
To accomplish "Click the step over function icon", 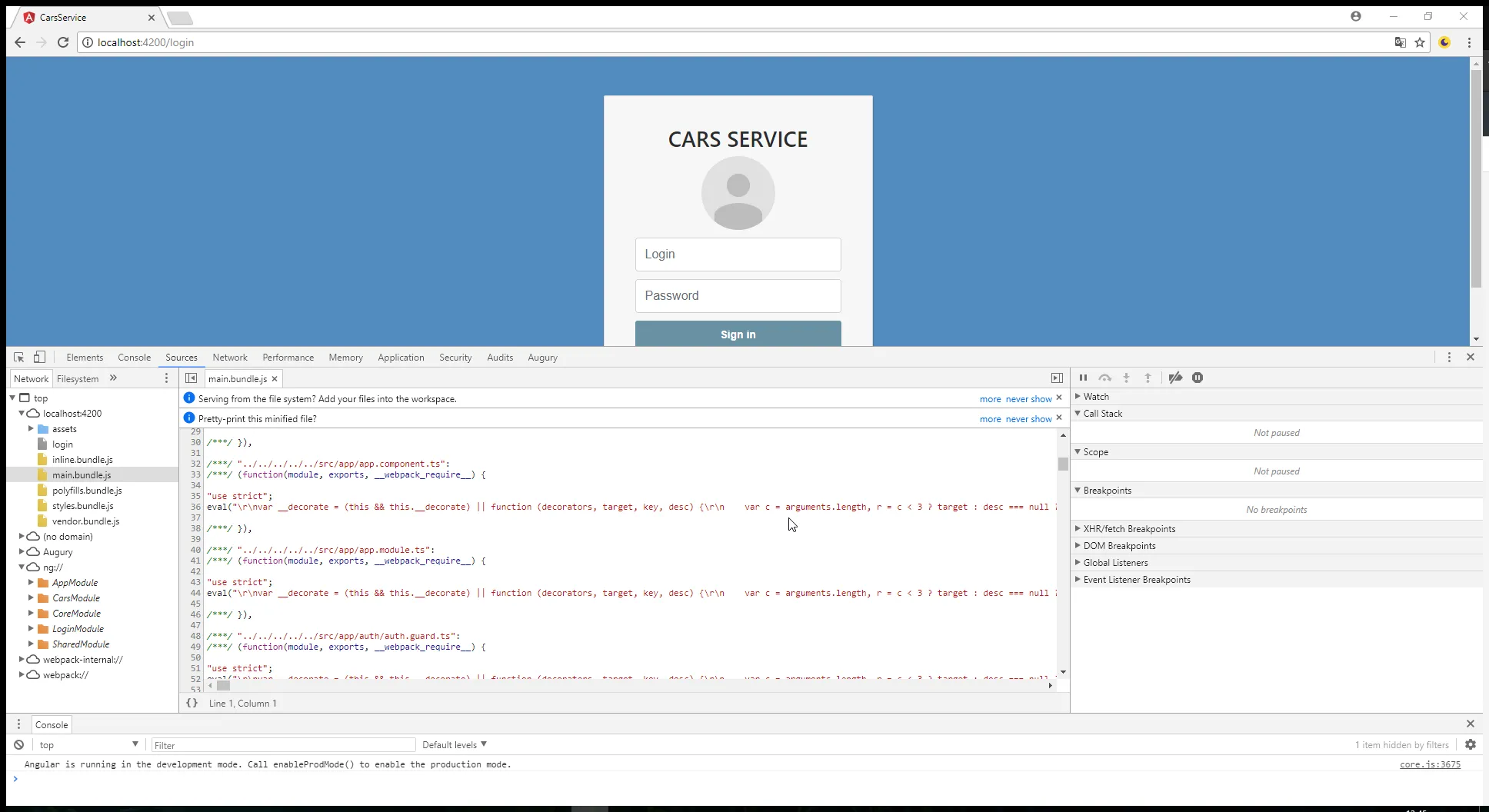I will (x=1104, y=378).
